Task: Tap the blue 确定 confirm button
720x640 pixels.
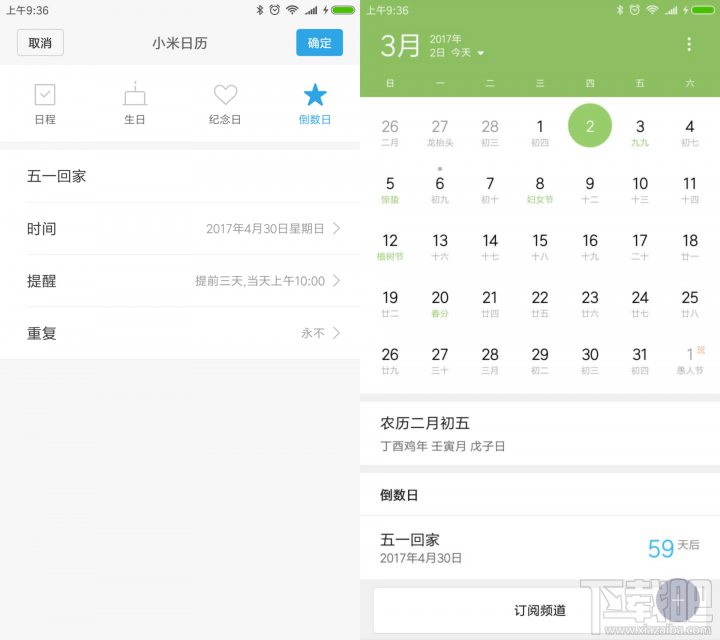Action: click(x=319, y=43)
